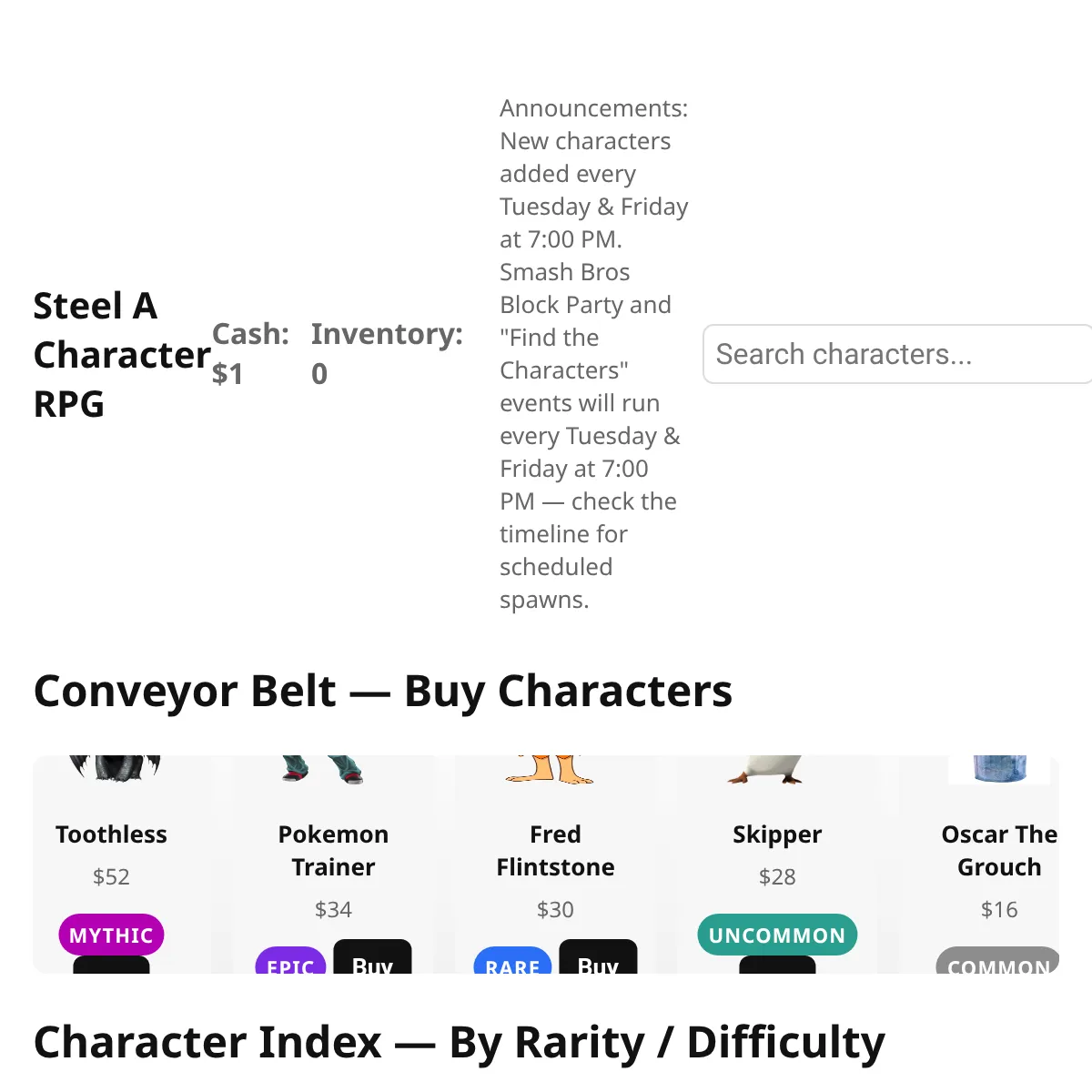Click the Conveyor Belt — Buy Characters heading

pyautogui.click(x=383, y=691)
